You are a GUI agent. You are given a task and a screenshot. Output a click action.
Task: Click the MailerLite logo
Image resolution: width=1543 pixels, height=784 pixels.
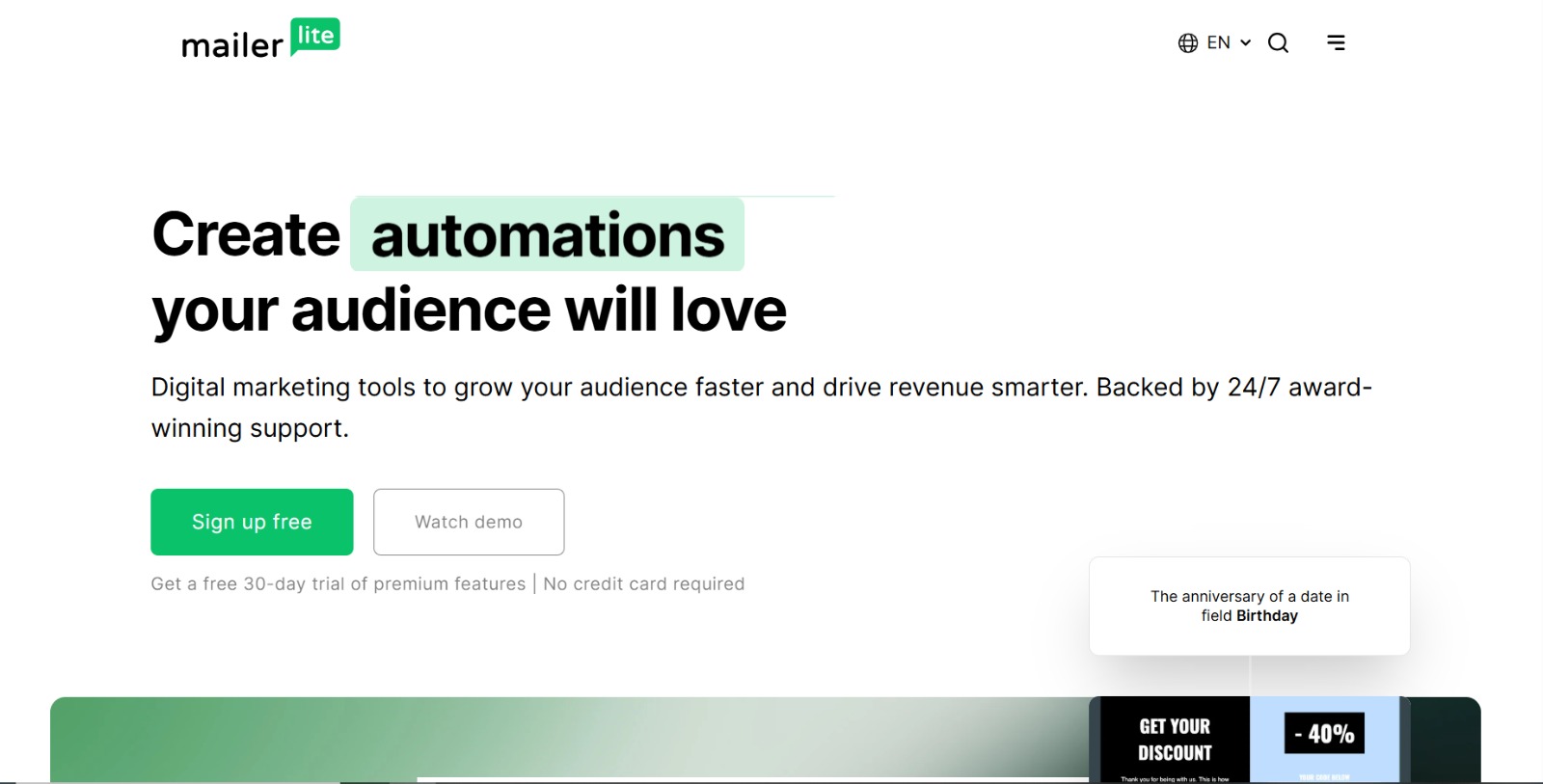260,40
